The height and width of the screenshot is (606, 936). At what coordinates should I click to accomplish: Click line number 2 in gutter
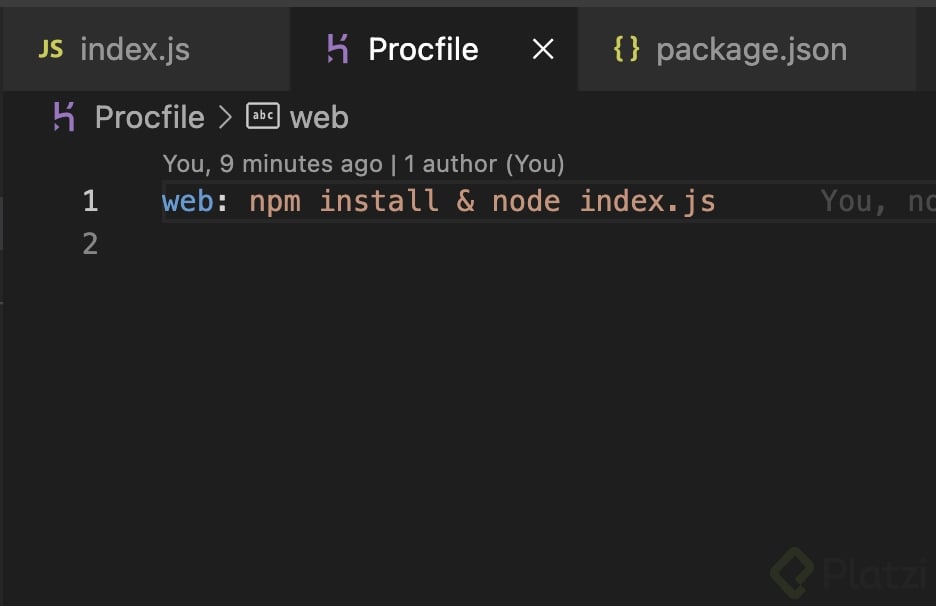tap(90, 244)
